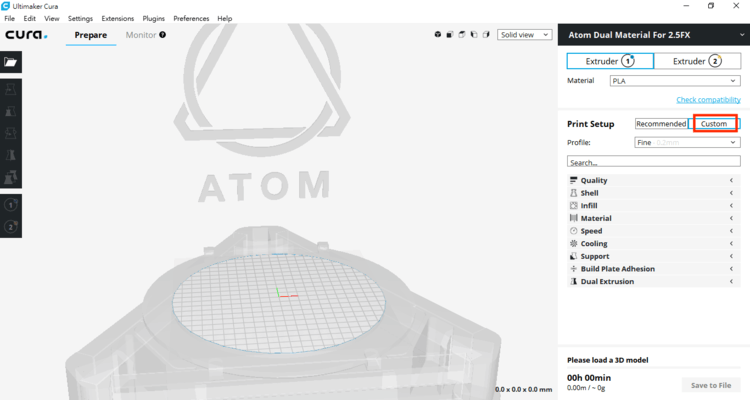Open the Settings menu
The image size is (750, 400).
(80, 18)
